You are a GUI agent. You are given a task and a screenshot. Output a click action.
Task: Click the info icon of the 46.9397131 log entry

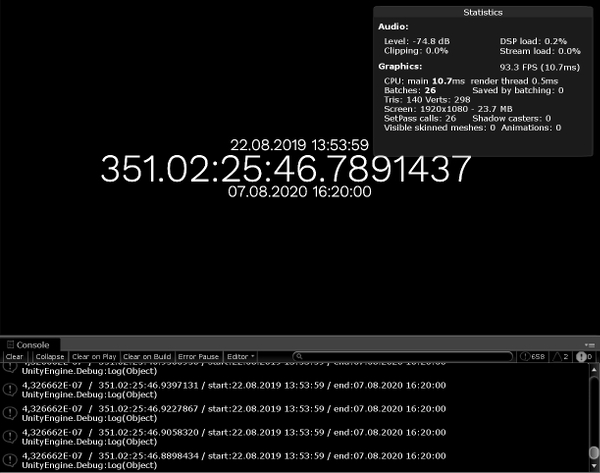click(9, 387)
